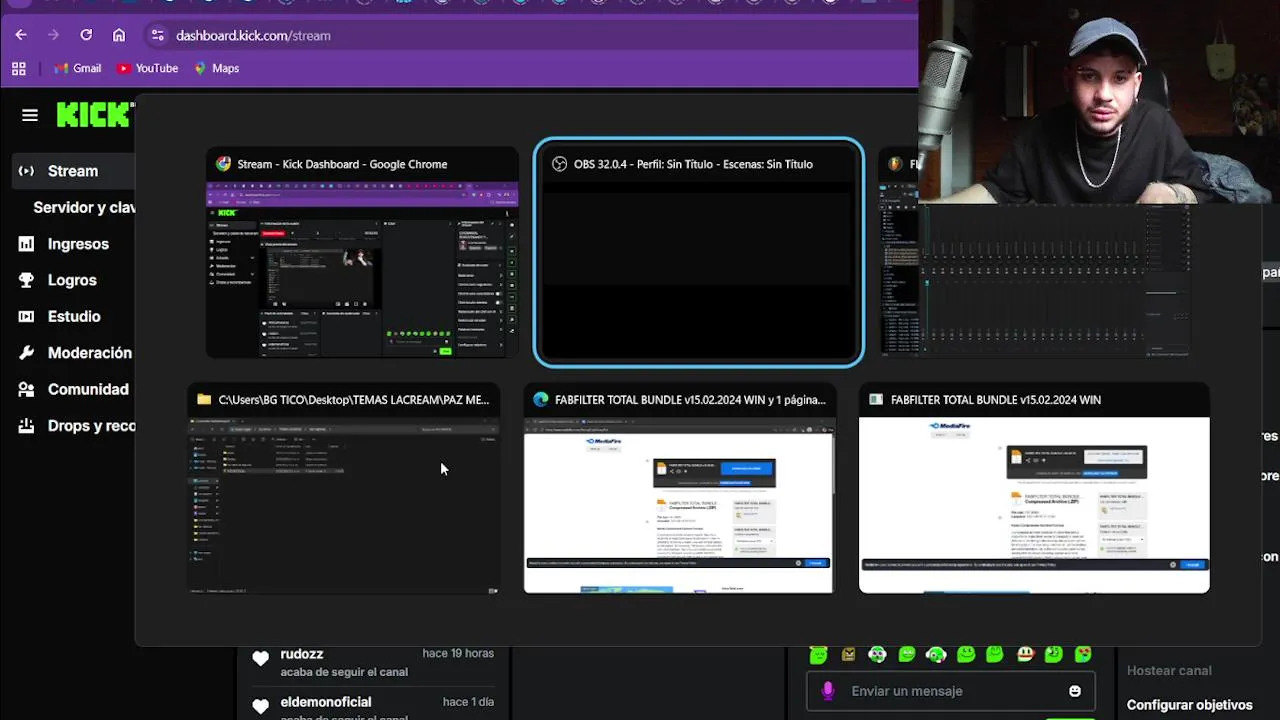Click the Comunidad people icon
The height and width of the screenshot is (720, 1280).
pos(27,389)
